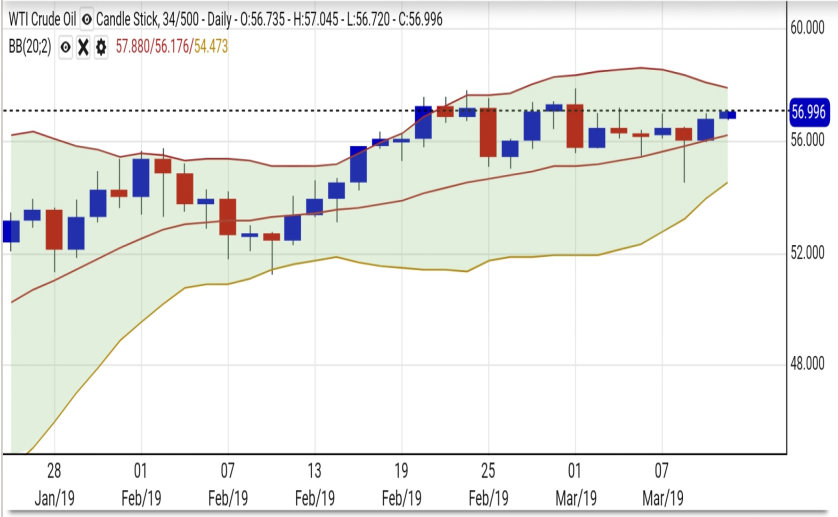This screenshot has height=517, width=838.
Task: Click the 48.000 price axis label
Action: point(808,364)
